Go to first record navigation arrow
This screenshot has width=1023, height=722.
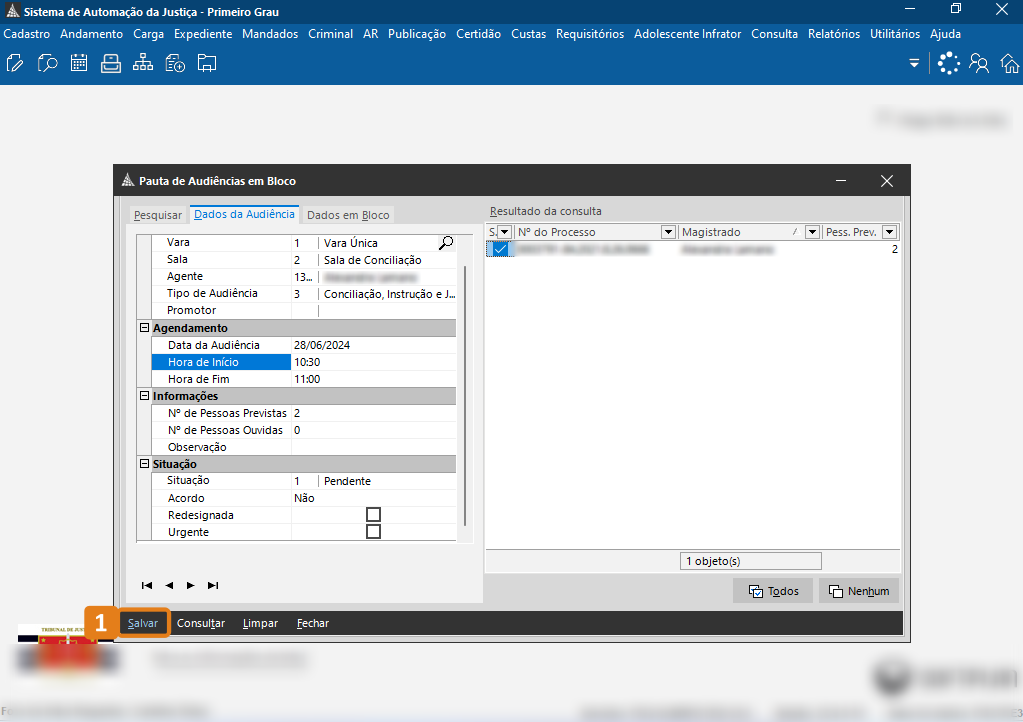(x=147, y=585)
